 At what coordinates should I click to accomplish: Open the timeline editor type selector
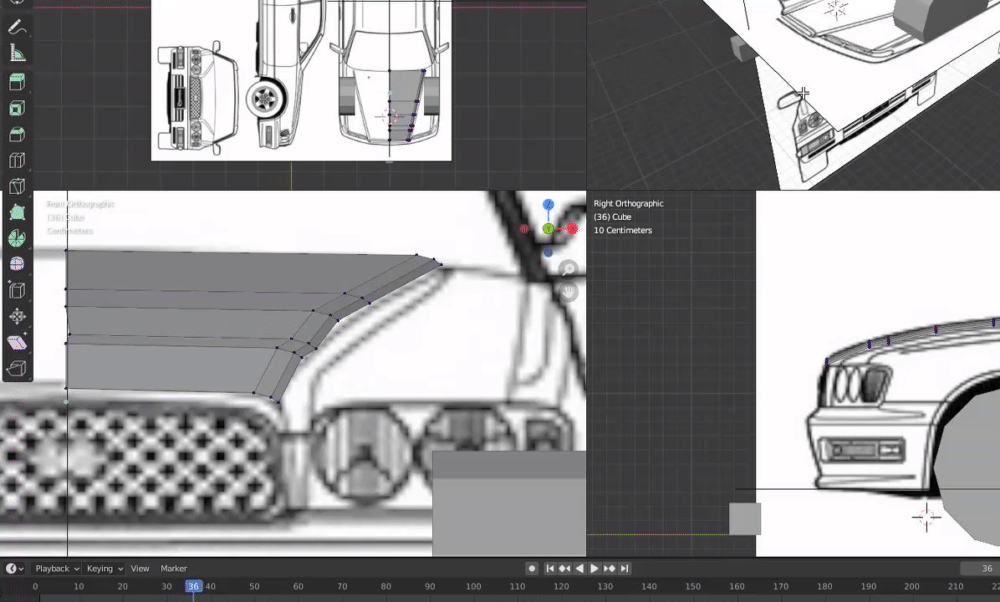click(15, 568)
